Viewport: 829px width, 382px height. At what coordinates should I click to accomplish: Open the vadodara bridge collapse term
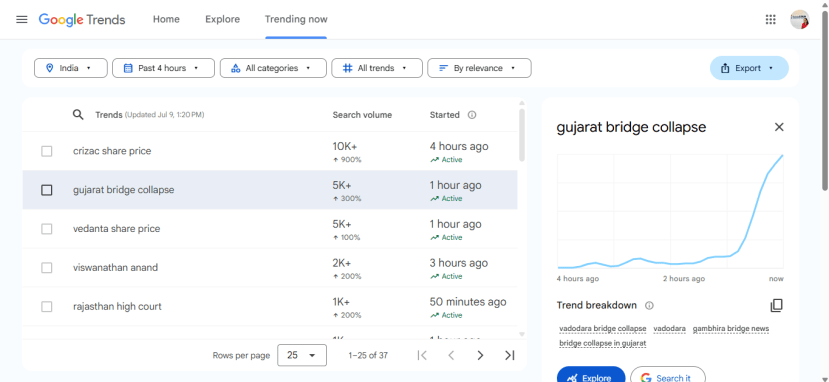(603, 329)
